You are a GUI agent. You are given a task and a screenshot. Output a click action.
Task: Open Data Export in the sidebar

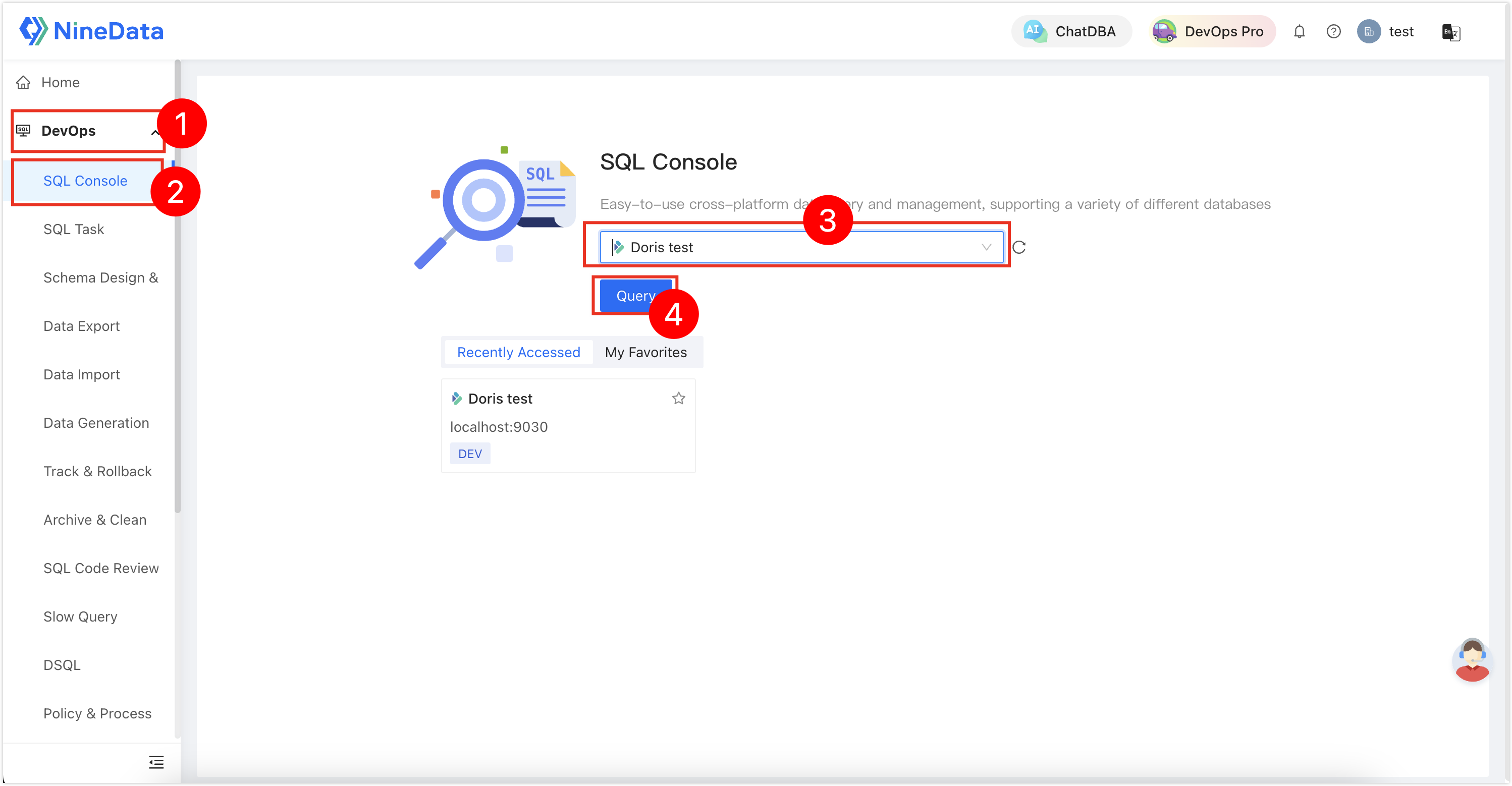click(x=81, y=325)
